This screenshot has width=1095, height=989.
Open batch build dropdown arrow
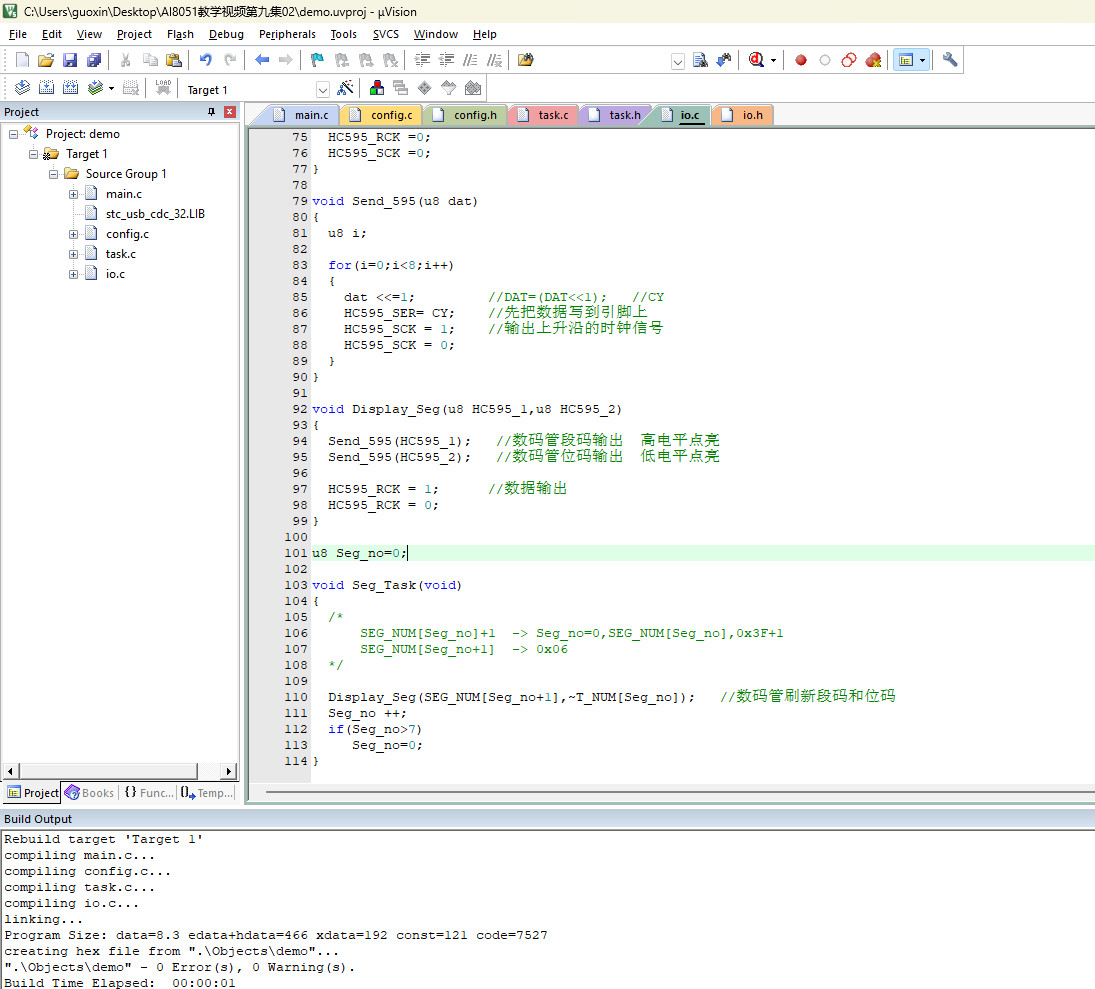click(111, 89)
